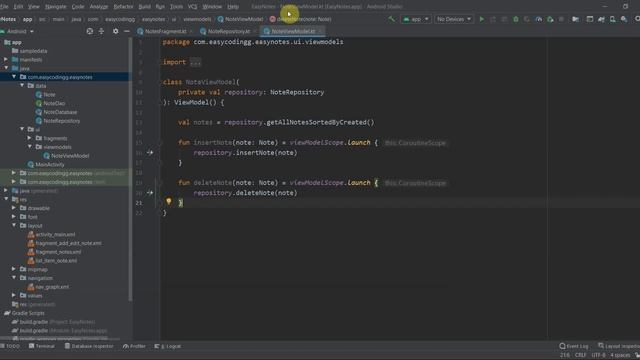Open the Profiler tool window
This screenshot has height=360, width=640.
click(x=134, y=346)
